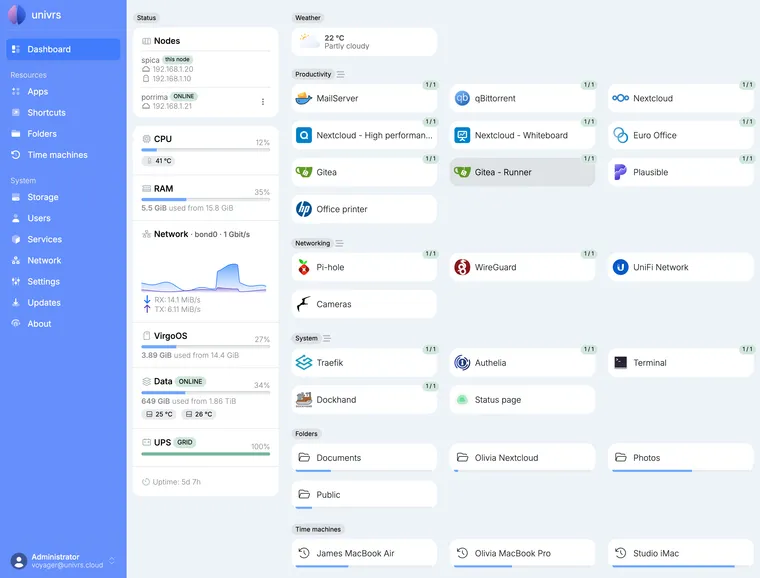Toggle the System group menu icon
The width and height of the screenshot is (760, 578).
tap(327, 338)
